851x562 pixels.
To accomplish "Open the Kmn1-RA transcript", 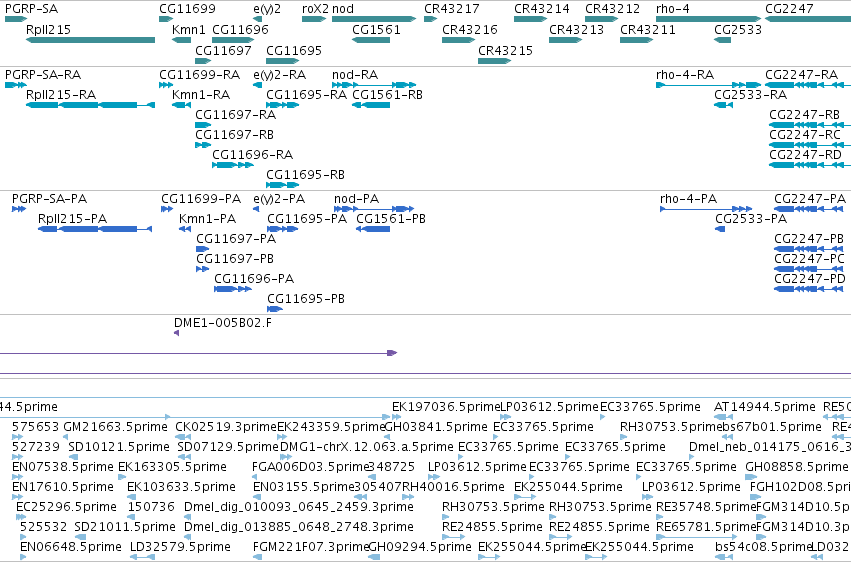I will click(x=181, y=105).
